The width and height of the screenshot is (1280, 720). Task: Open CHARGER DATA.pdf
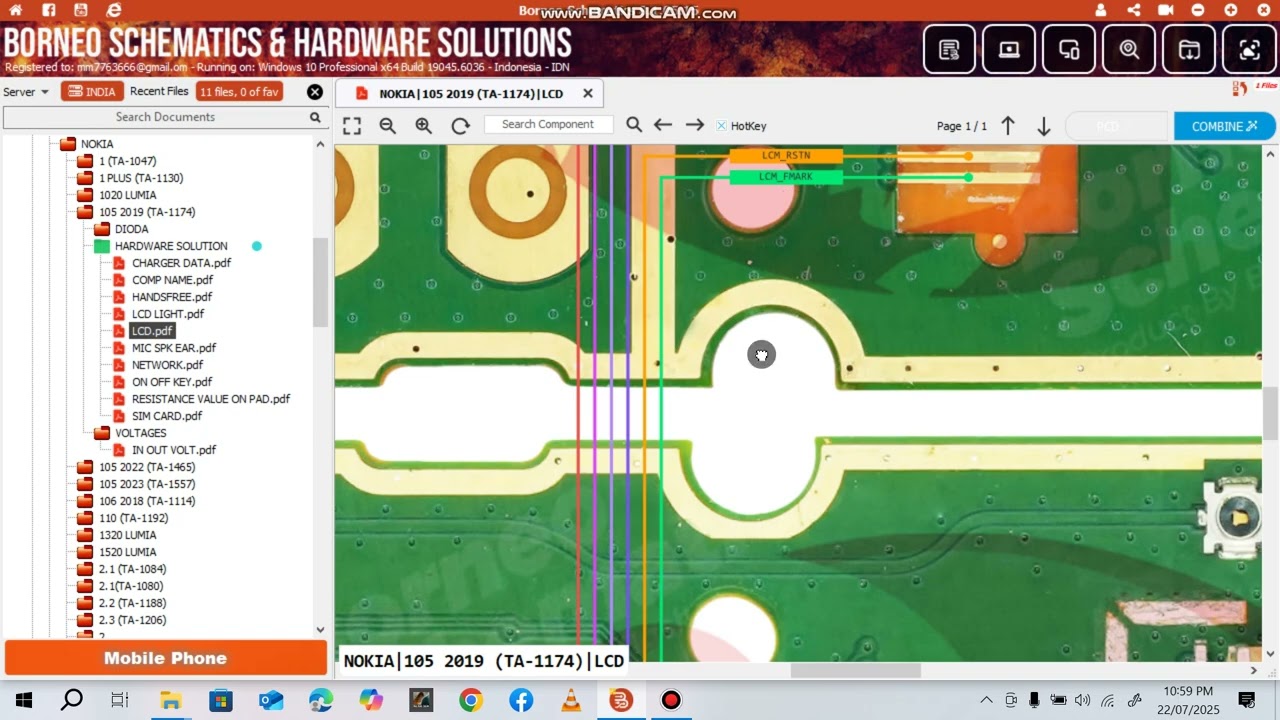pos(181,263)
